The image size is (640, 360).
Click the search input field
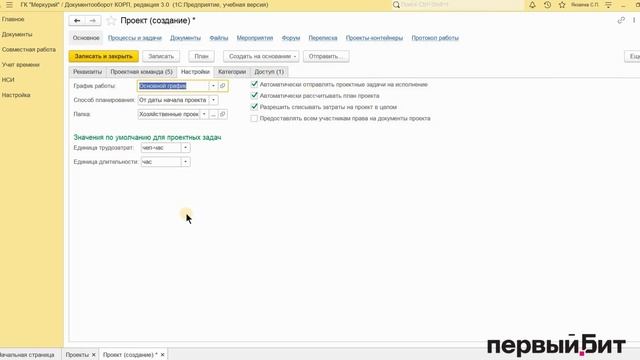coord(461,5)
